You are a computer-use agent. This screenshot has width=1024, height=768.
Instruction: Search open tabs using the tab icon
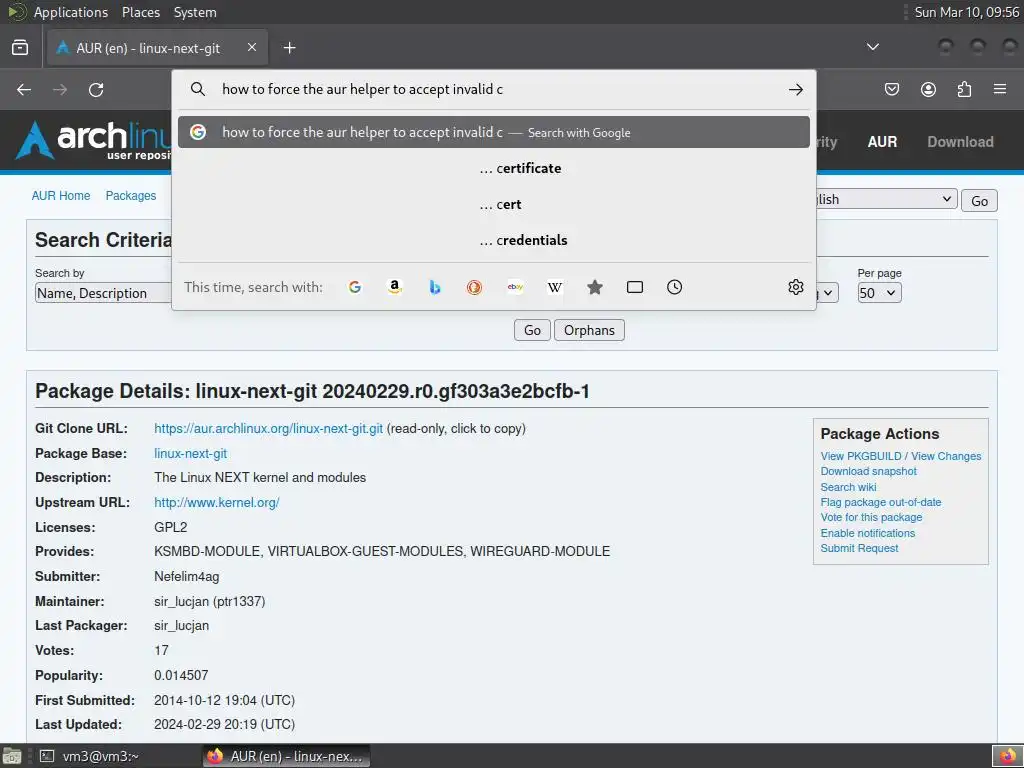635,287
